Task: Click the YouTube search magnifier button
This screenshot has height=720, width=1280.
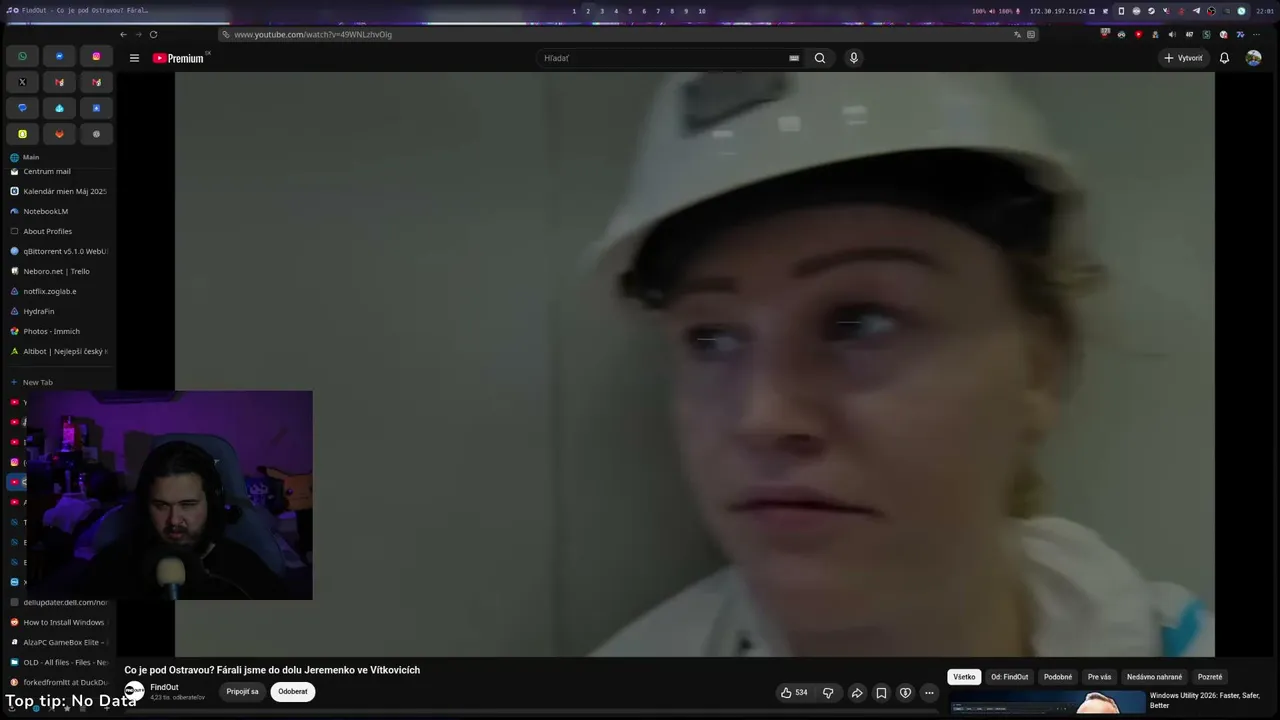Action: (820, 58)
